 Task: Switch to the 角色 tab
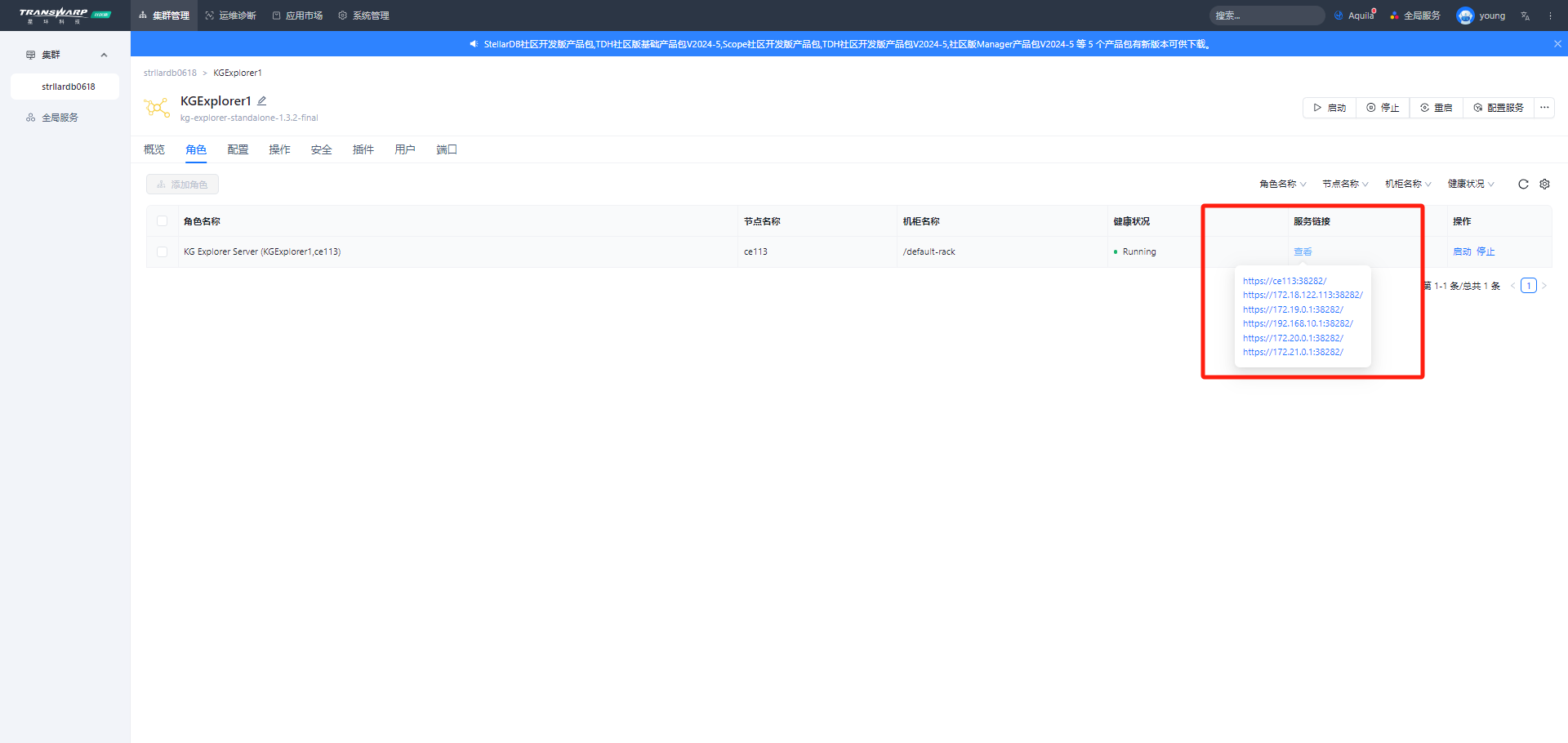(196, 149)
